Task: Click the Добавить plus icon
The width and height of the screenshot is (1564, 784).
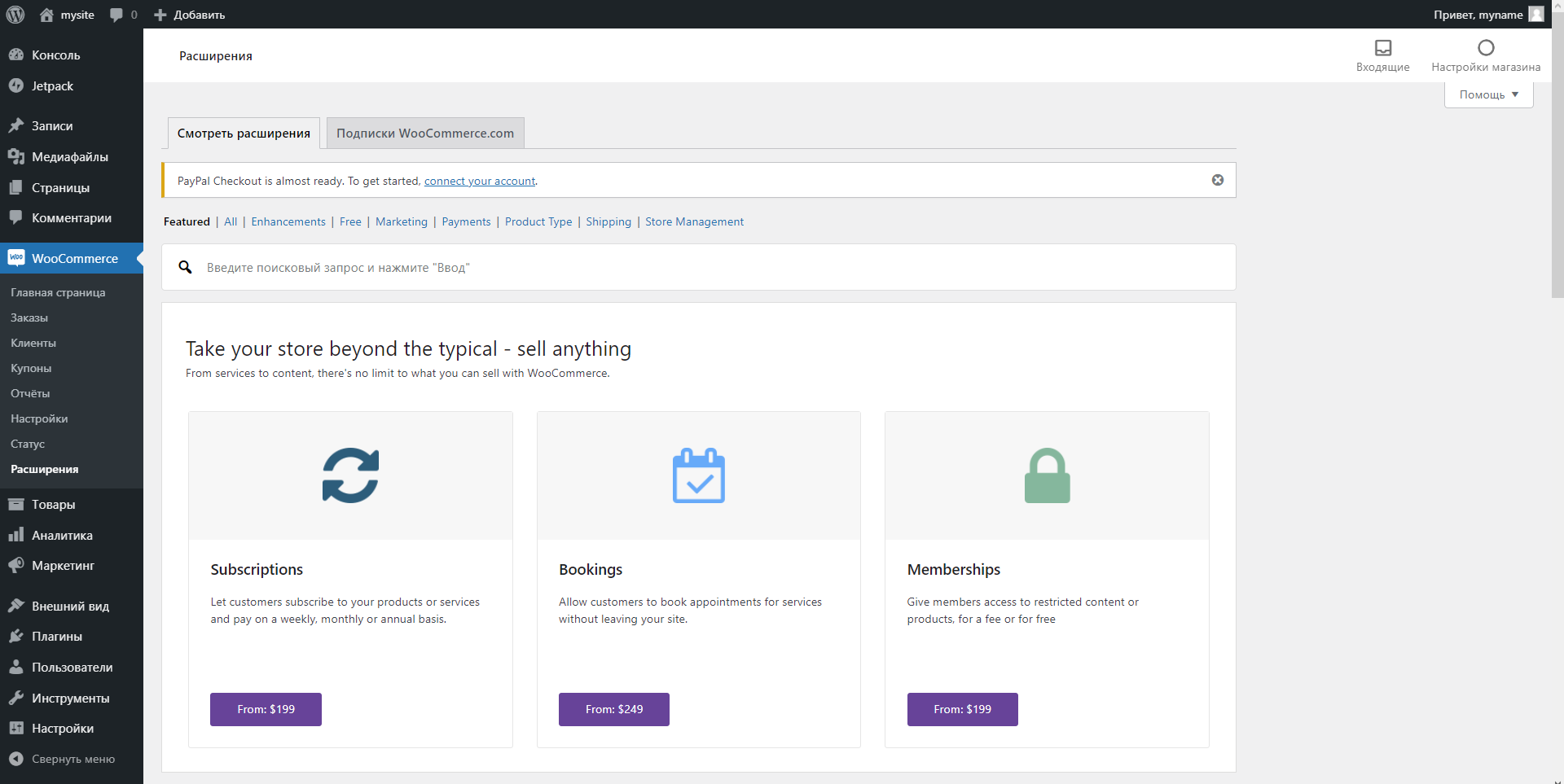Action: 160,15
